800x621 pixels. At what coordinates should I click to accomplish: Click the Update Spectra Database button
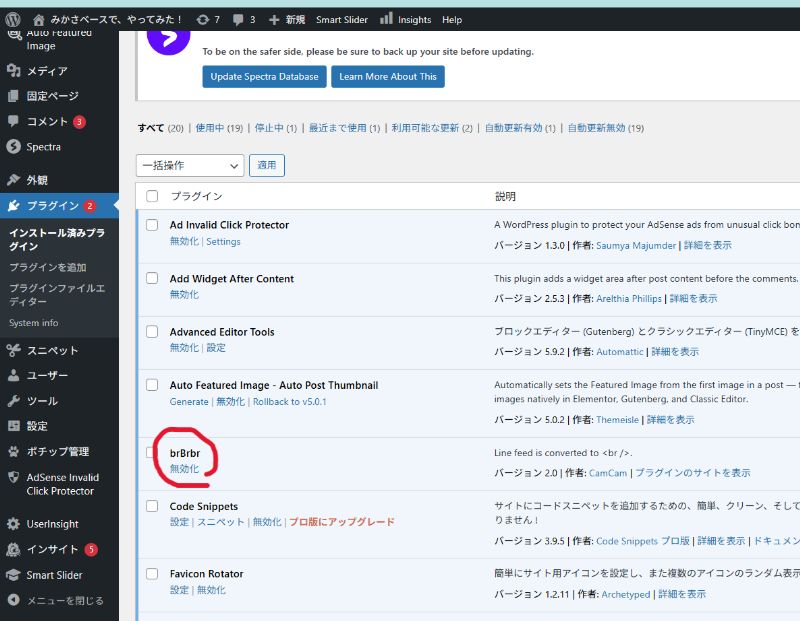click(264, 77)
